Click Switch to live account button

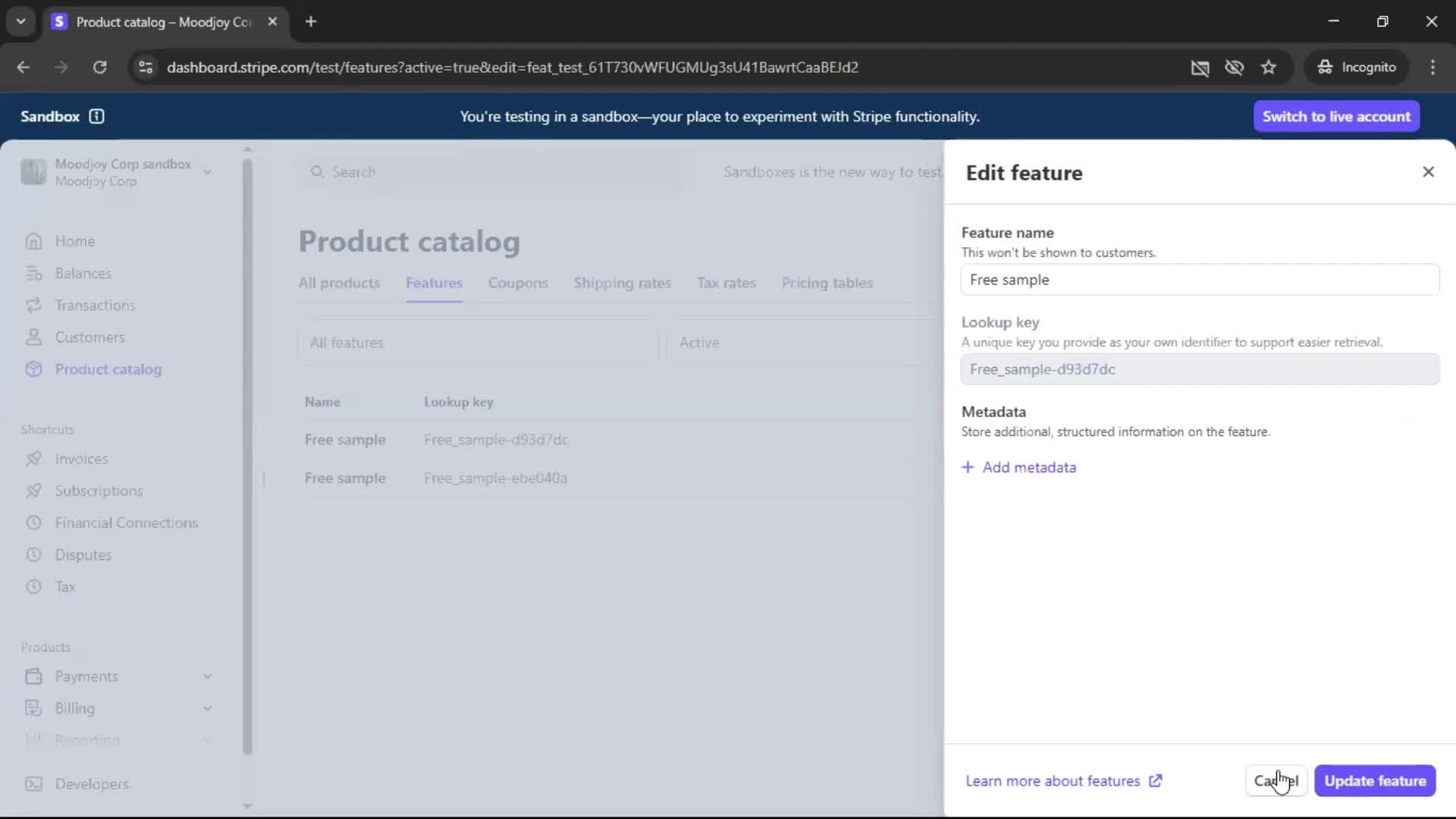[1335, 116]
